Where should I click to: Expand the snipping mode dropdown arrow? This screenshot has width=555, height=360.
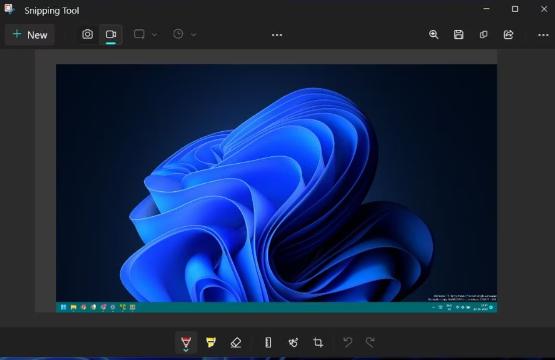[x=155, y=35]
